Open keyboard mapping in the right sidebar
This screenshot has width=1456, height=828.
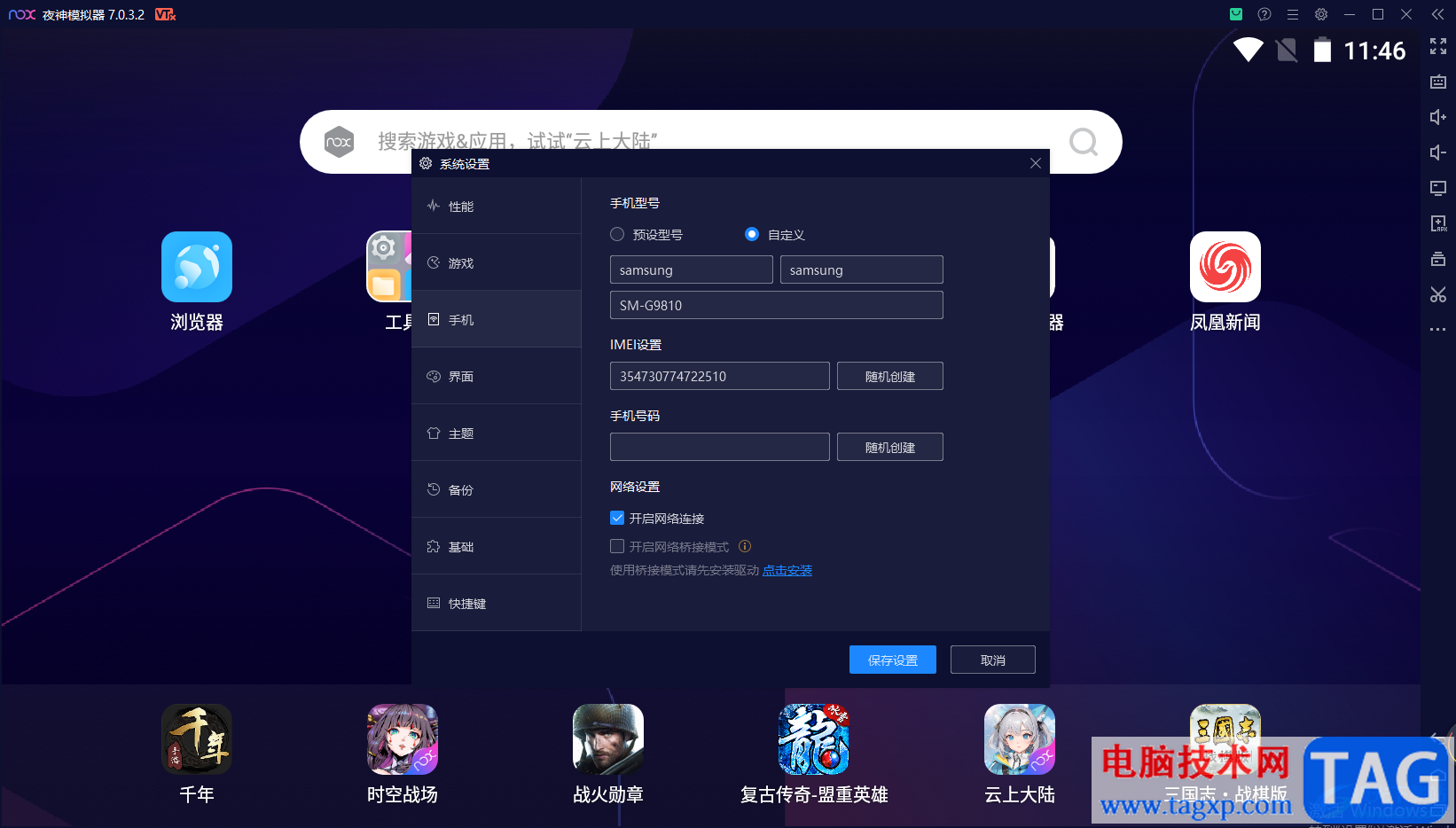pyautogui.click(x=1438, y=82)
